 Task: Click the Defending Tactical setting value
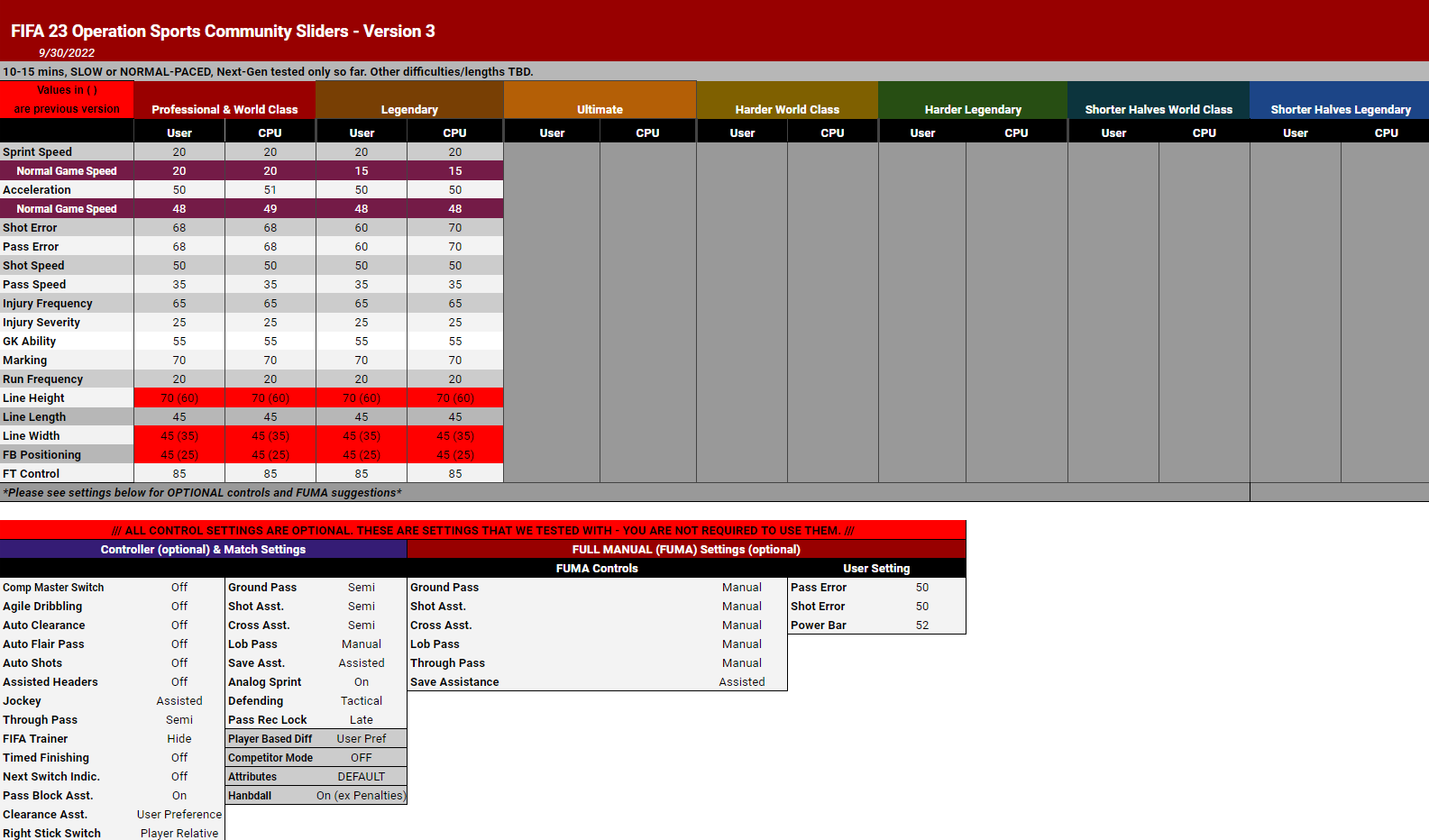pos(361,701)
